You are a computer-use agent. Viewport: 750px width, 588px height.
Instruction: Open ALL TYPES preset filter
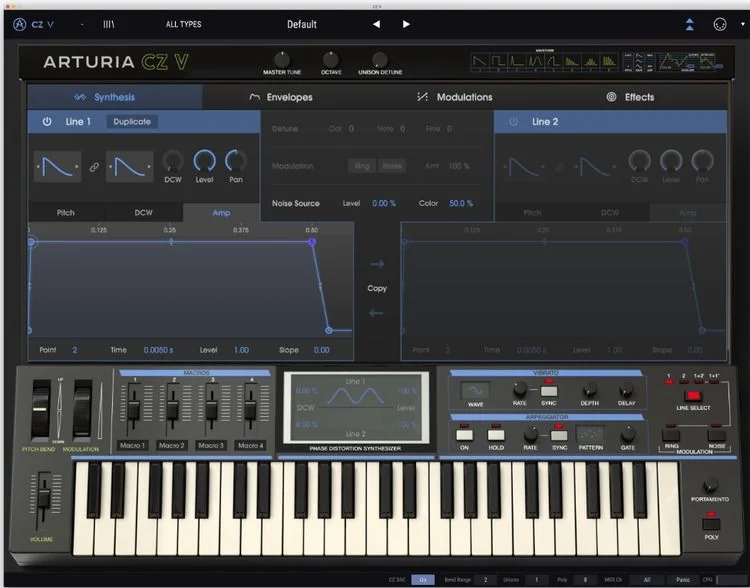183,24
